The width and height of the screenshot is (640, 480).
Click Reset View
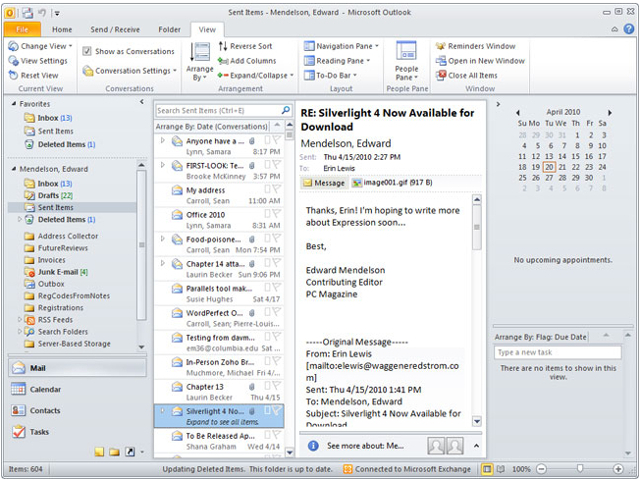tap(33, 76)
